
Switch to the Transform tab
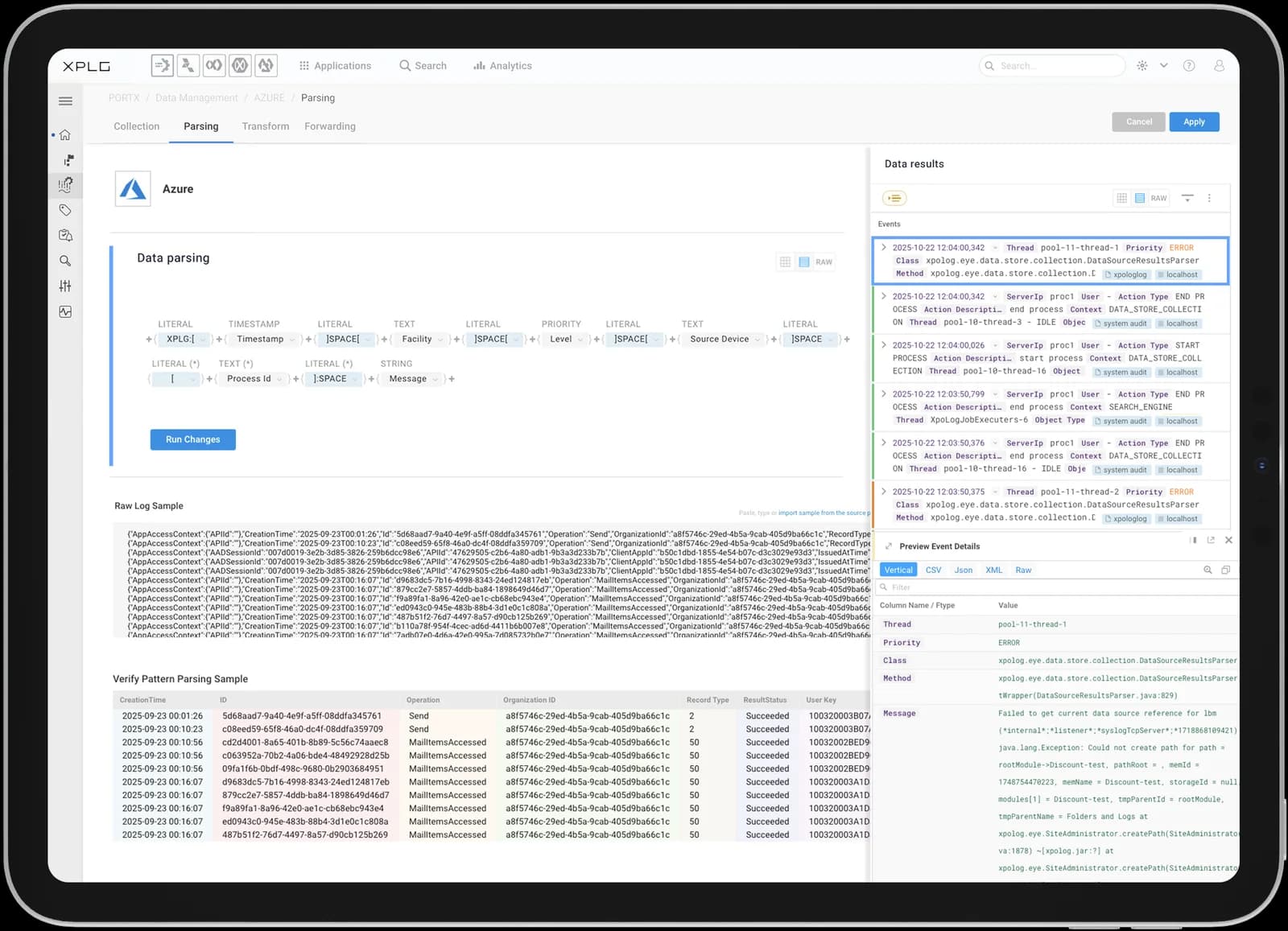tap(266, 126)
